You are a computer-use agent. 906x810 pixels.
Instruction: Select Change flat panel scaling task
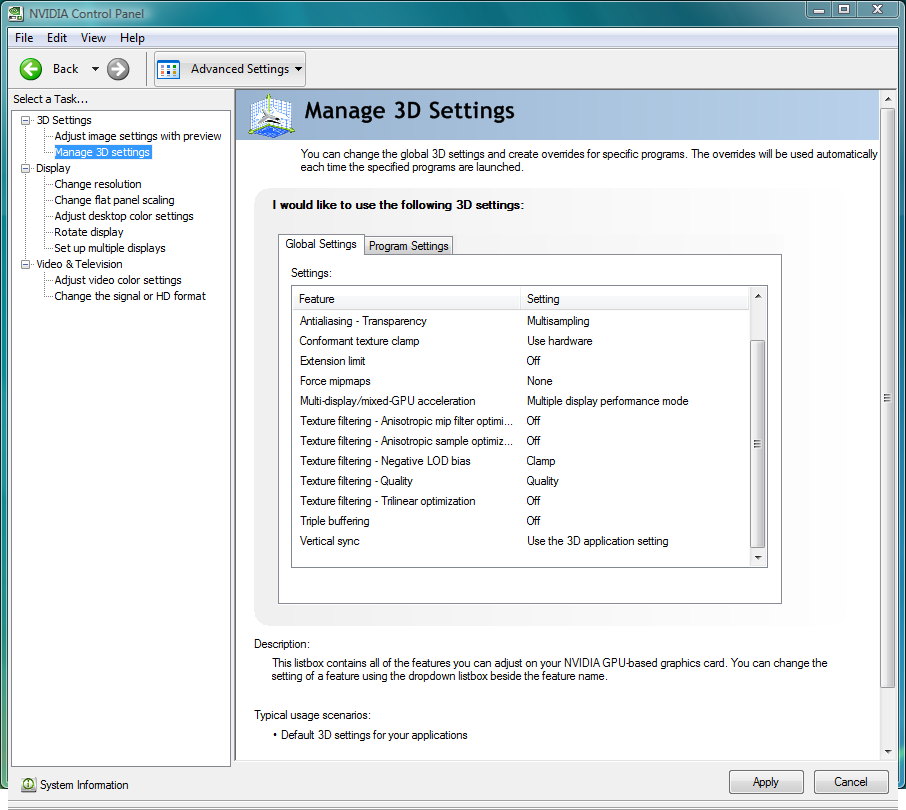pos(114,200)
